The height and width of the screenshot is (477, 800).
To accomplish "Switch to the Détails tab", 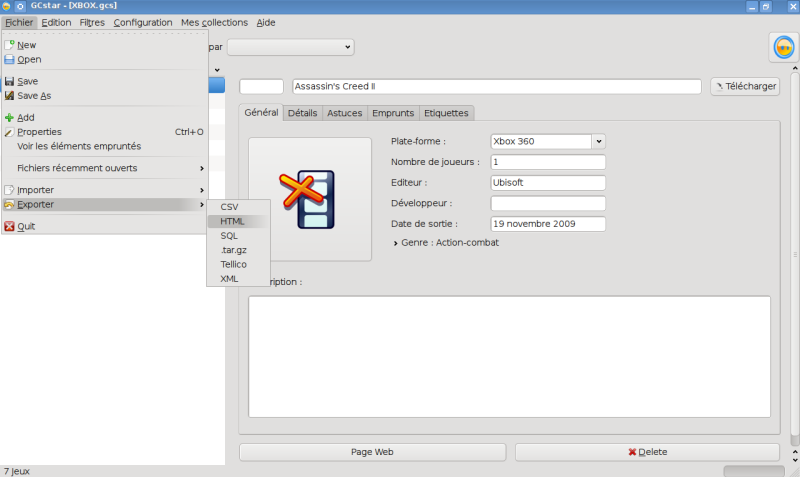I will pos(302,113).
